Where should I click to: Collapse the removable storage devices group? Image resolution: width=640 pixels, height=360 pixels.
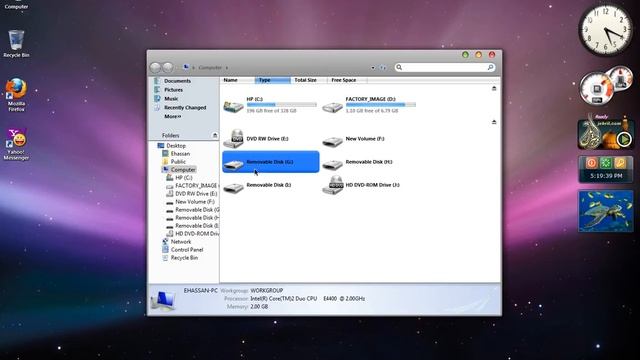coord(494,122)
